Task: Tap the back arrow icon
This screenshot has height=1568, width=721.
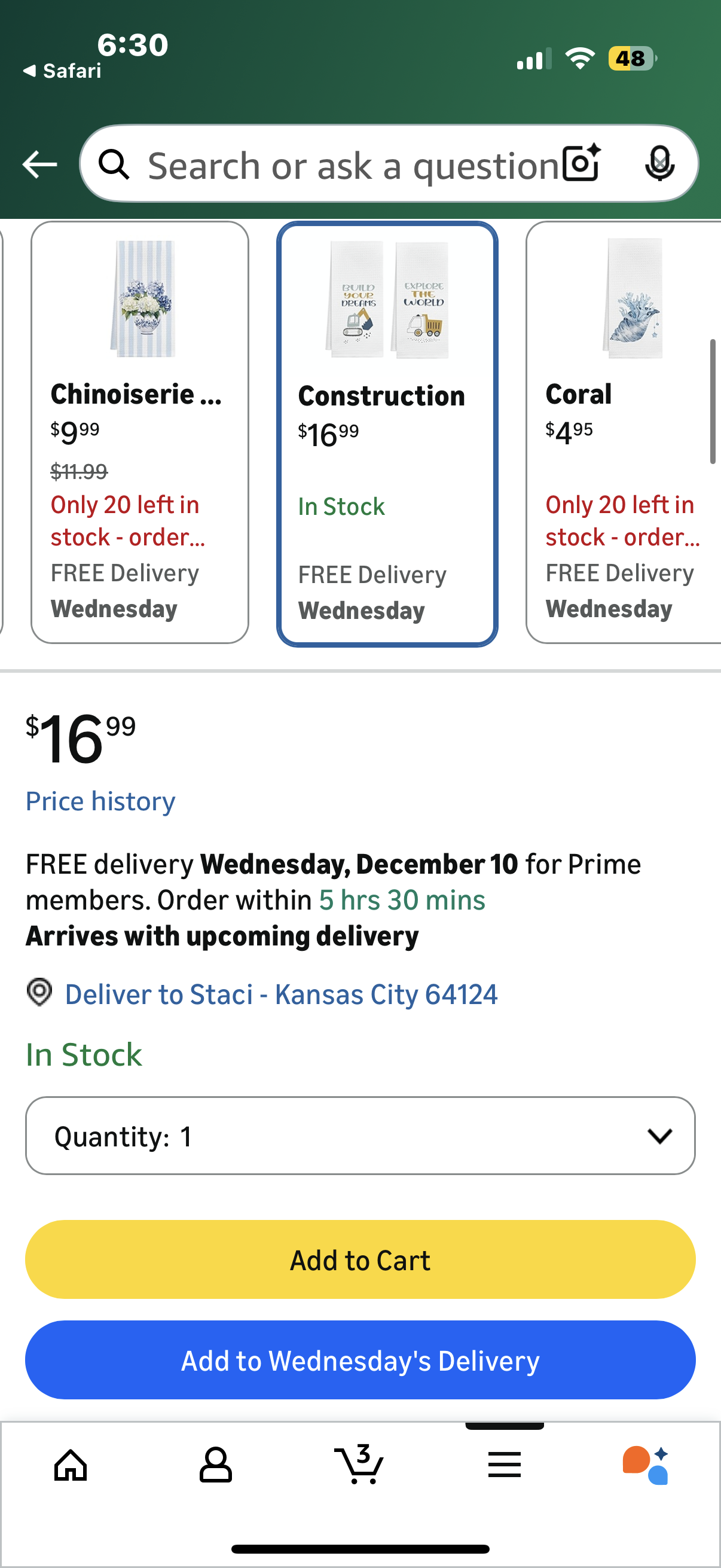Action: (39, 164)
